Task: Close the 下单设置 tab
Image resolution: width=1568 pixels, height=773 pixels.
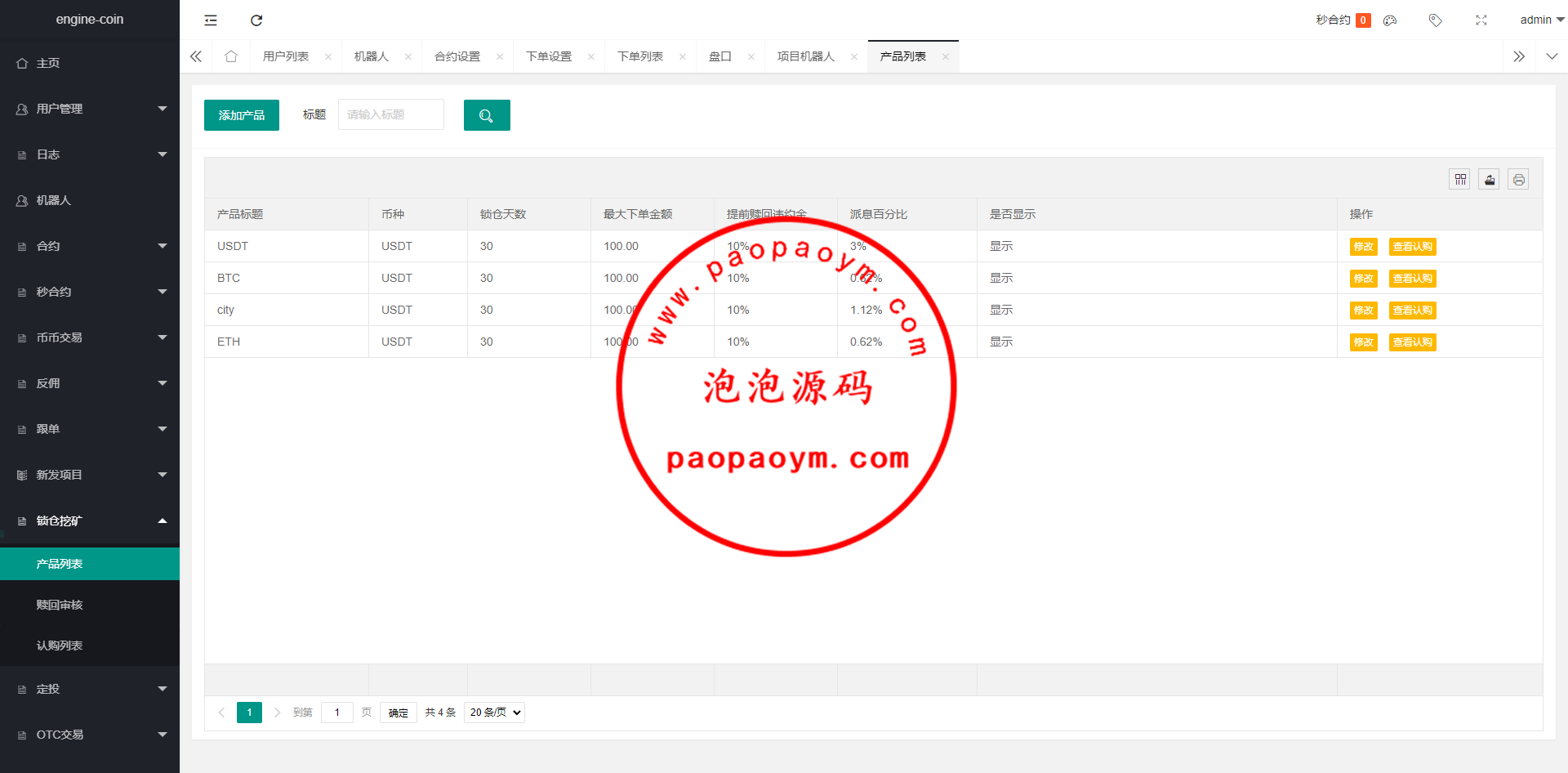Action: pyautogui.click(x=591, y=56)
